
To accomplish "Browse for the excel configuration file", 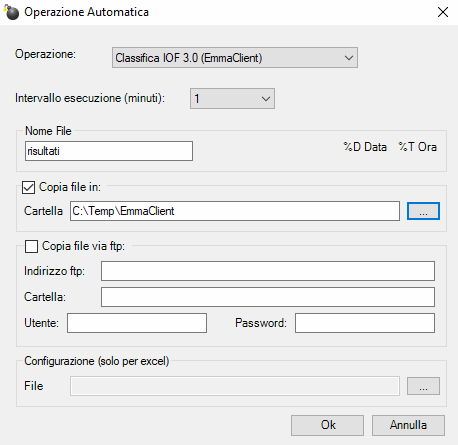I will (x=423, y=386).
